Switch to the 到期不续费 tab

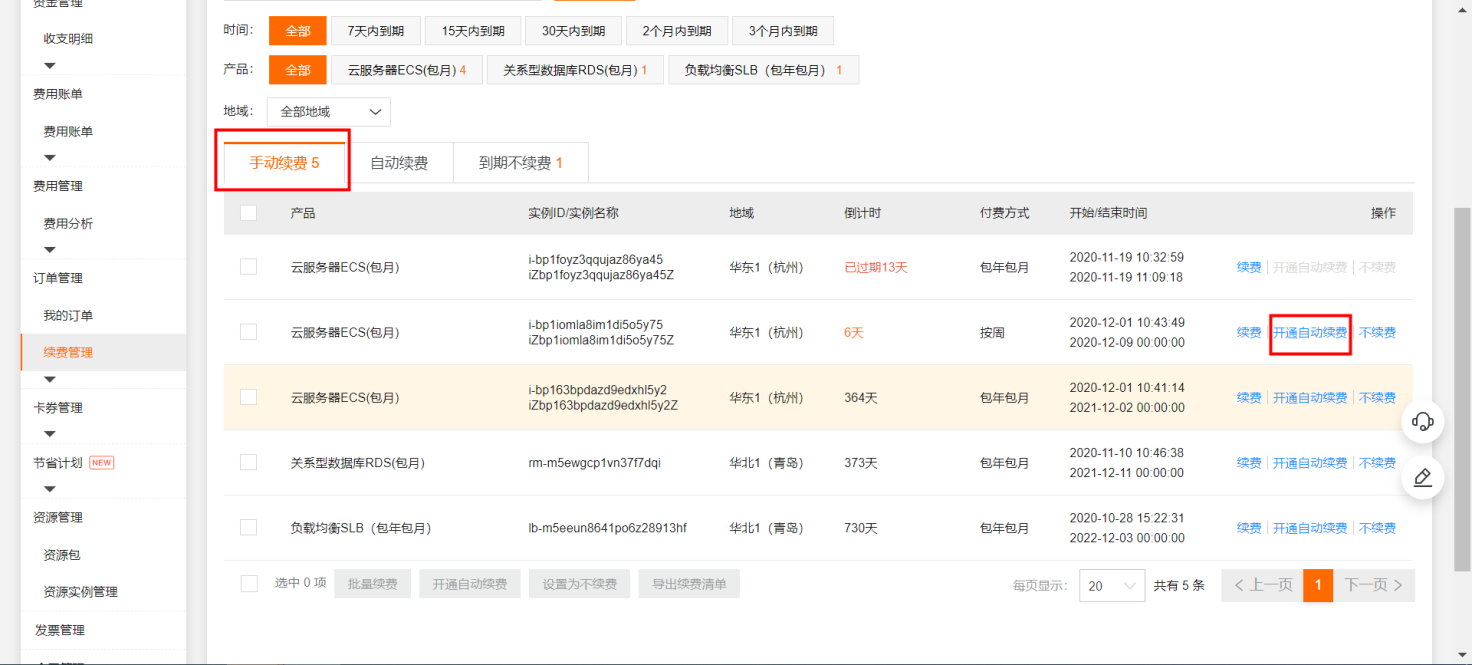click(521, 163)
